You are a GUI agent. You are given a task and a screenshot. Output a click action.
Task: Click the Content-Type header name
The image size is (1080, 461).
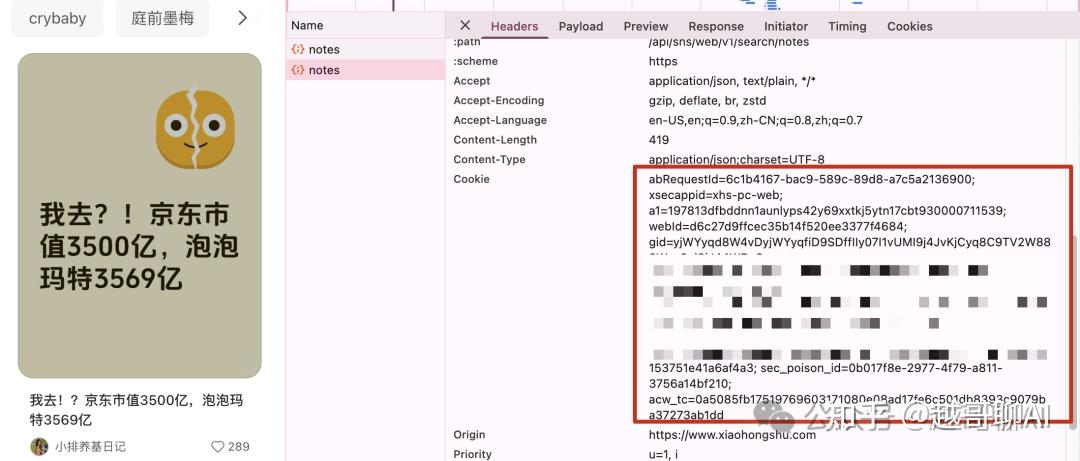[490, 160]
